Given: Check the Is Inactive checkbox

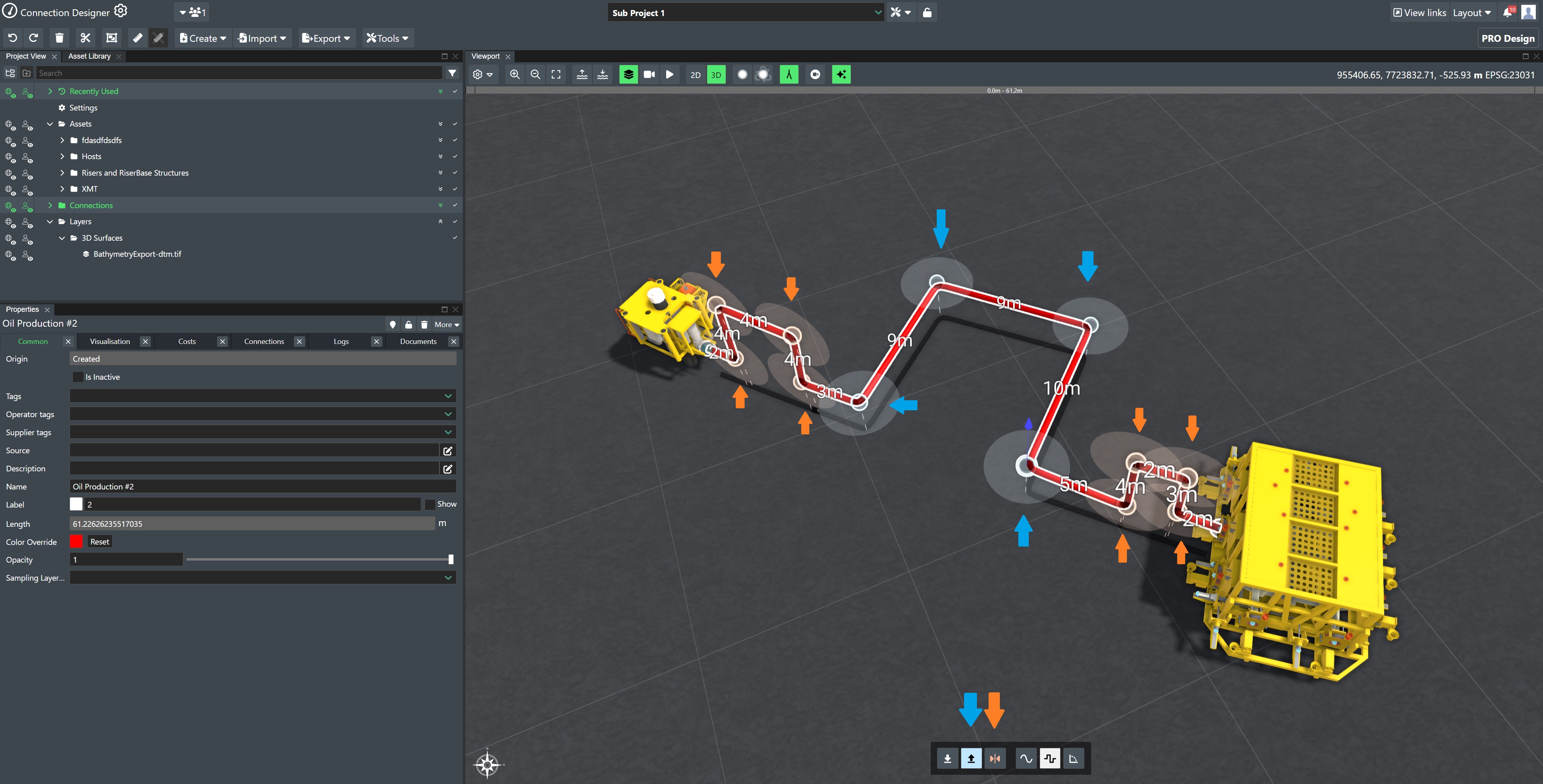Looking at the screenshot, I should pos(78,377).
